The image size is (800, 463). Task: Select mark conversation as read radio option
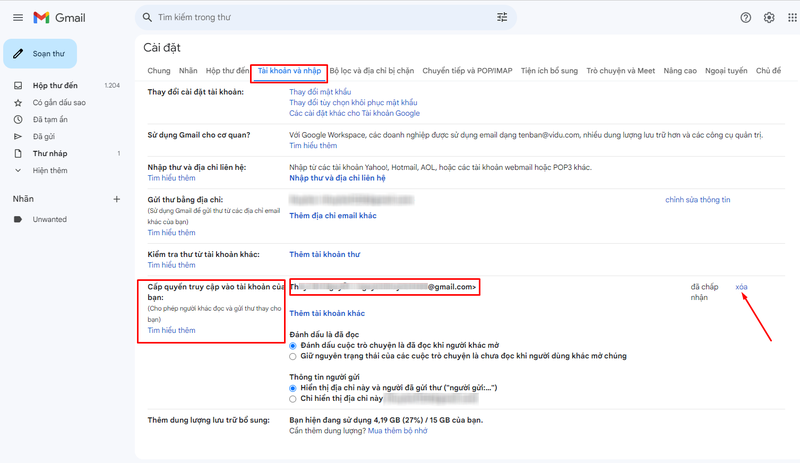pos(293,346)
